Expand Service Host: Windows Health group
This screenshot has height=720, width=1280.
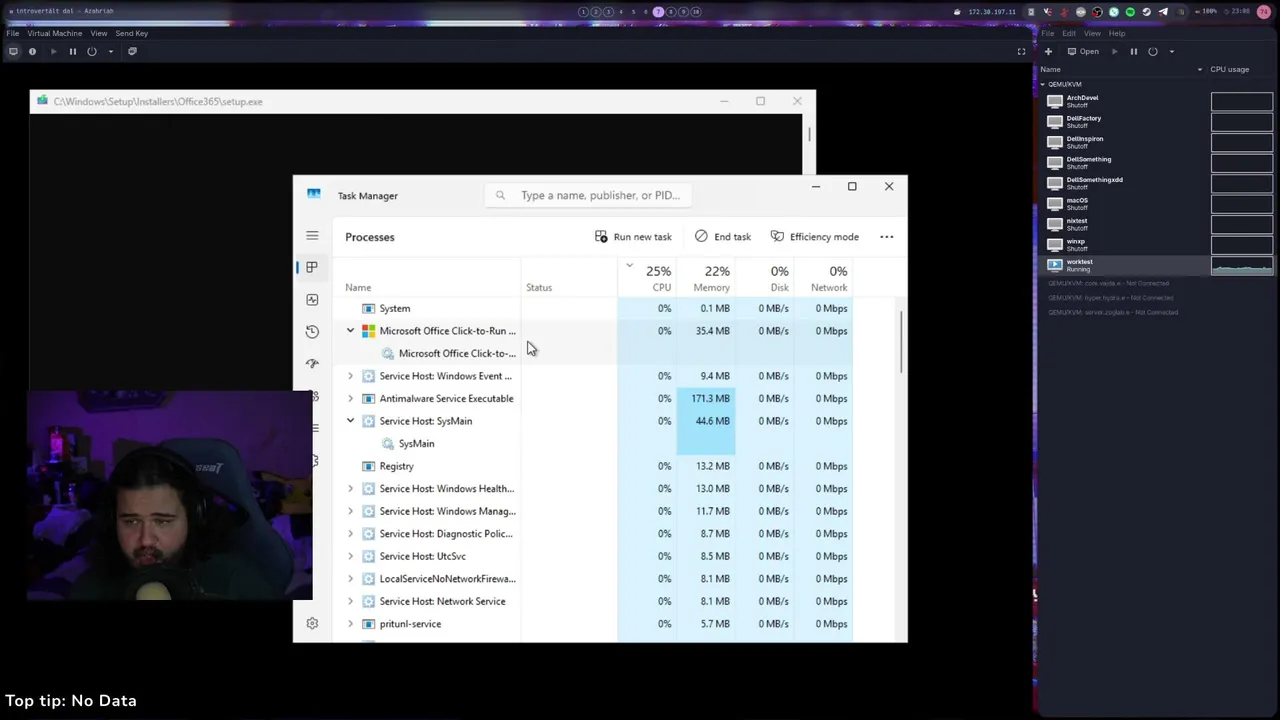[x=350, y=489]
